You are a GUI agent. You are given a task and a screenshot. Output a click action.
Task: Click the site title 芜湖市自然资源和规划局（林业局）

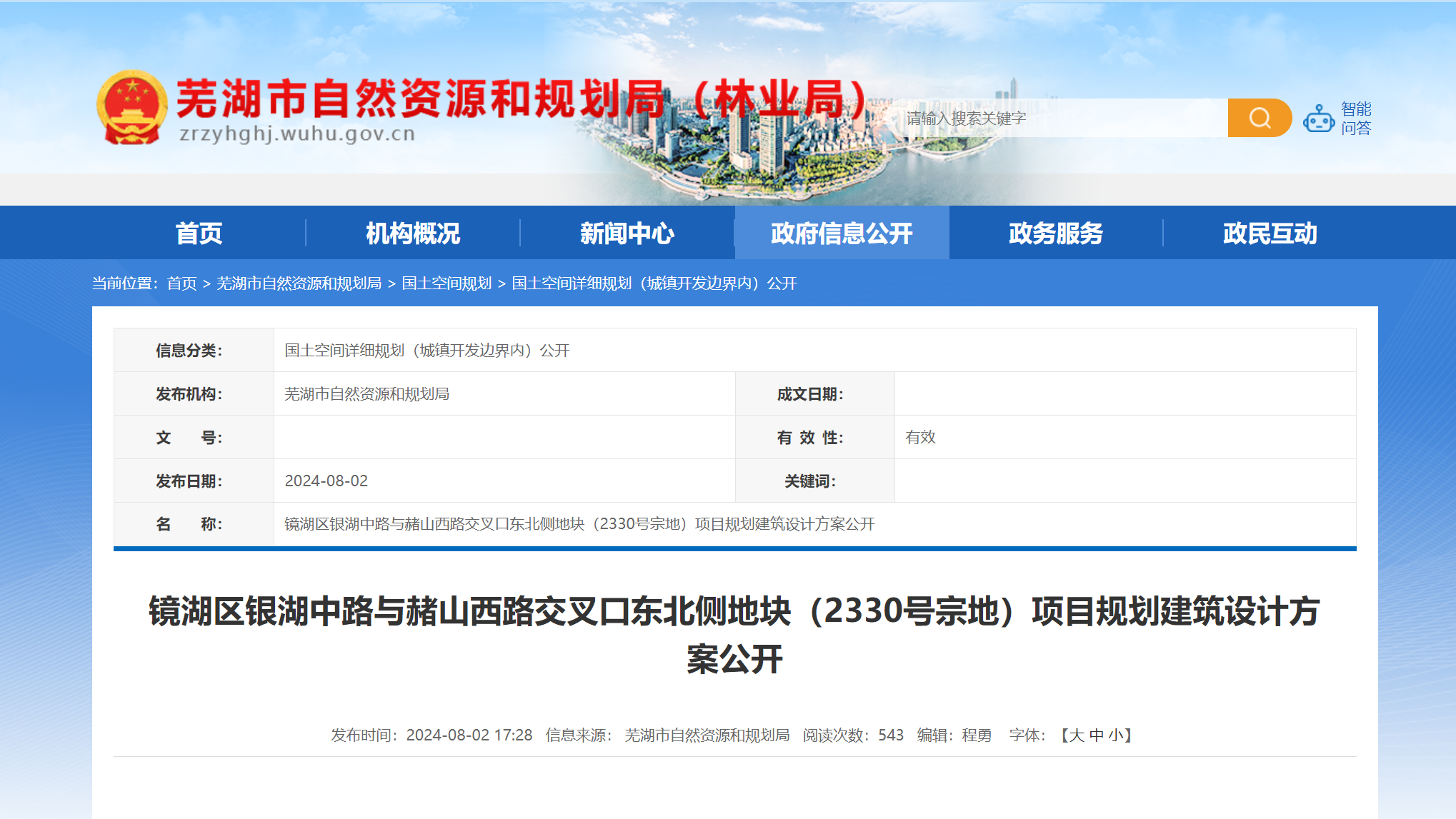click(522, 99)
